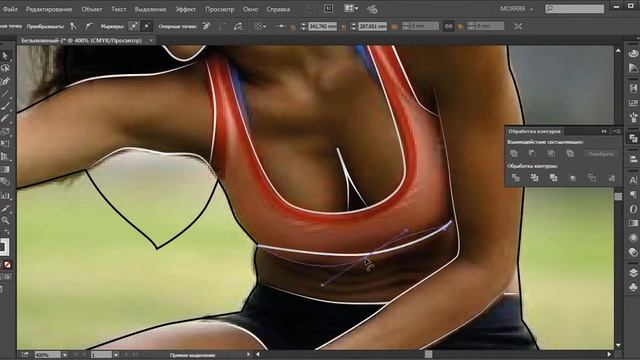Open the artboard number dropdown in status bar
This screenshot has height=360, width=640.
pyautogui.click(x=116, y=355)
